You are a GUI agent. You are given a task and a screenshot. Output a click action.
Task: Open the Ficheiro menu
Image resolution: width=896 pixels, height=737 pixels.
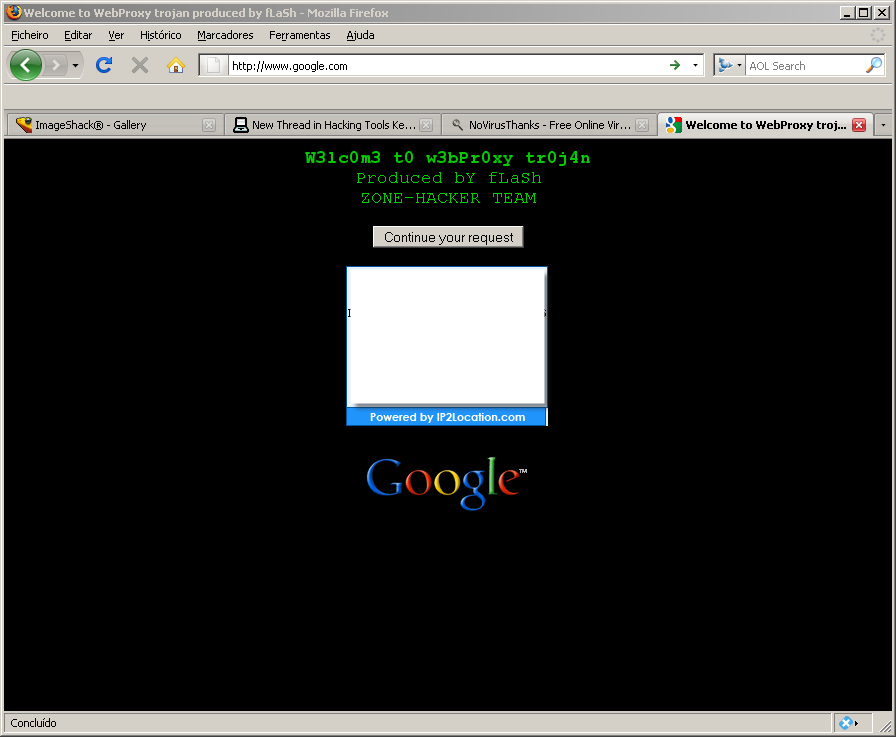point(30,35)
